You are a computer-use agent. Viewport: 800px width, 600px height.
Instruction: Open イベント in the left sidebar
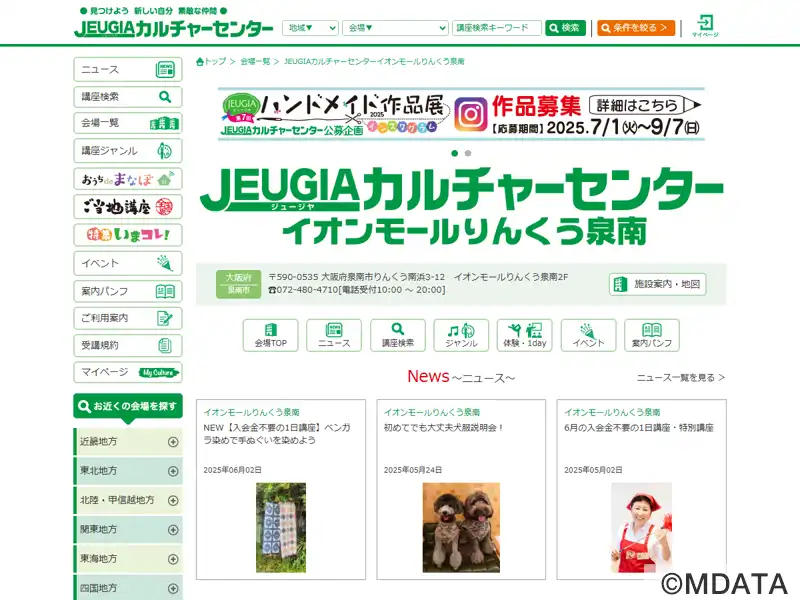(128, 263)
